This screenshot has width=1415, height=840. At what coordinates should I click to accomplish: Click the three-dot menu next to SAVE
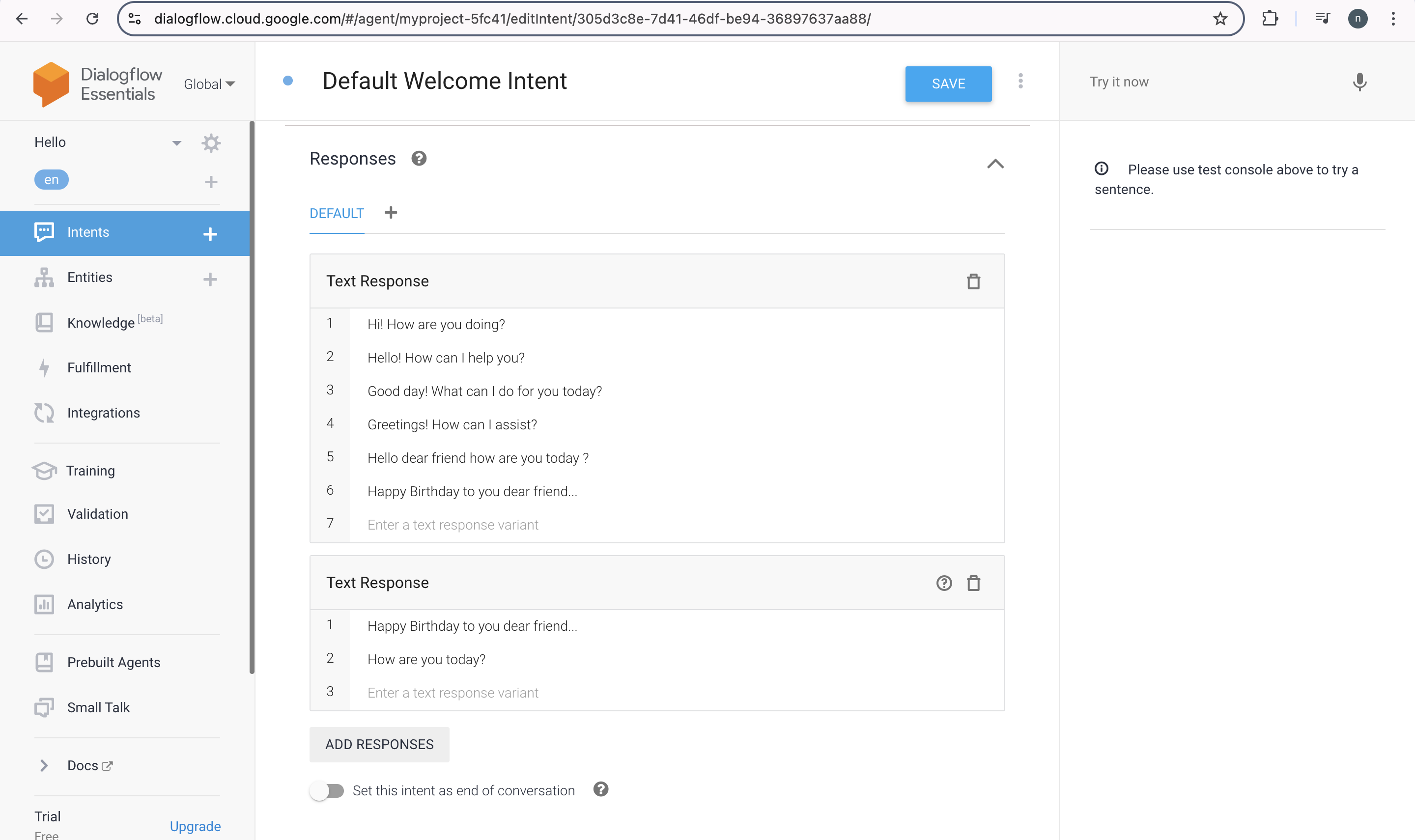1020,83
